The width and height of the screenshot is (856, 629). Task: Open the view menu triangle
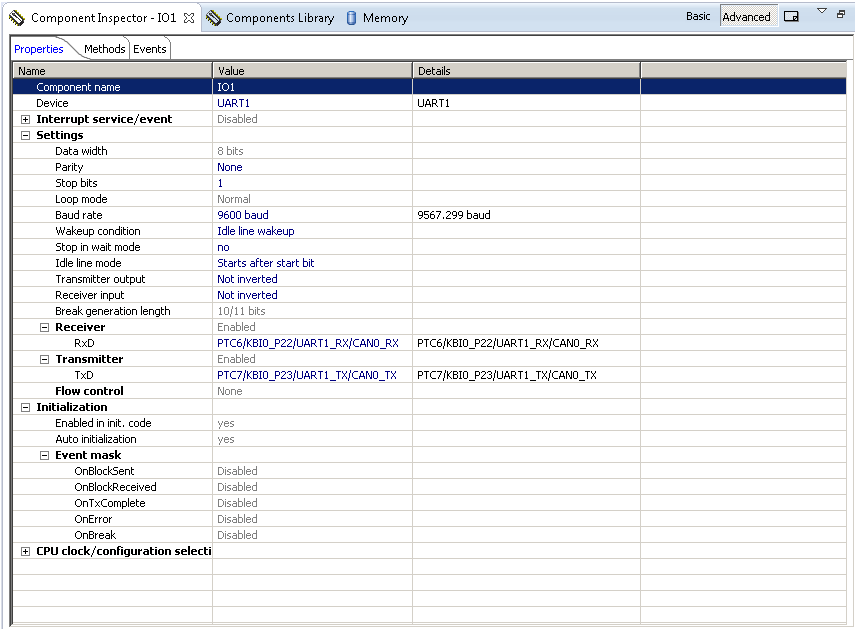[822, 11]
